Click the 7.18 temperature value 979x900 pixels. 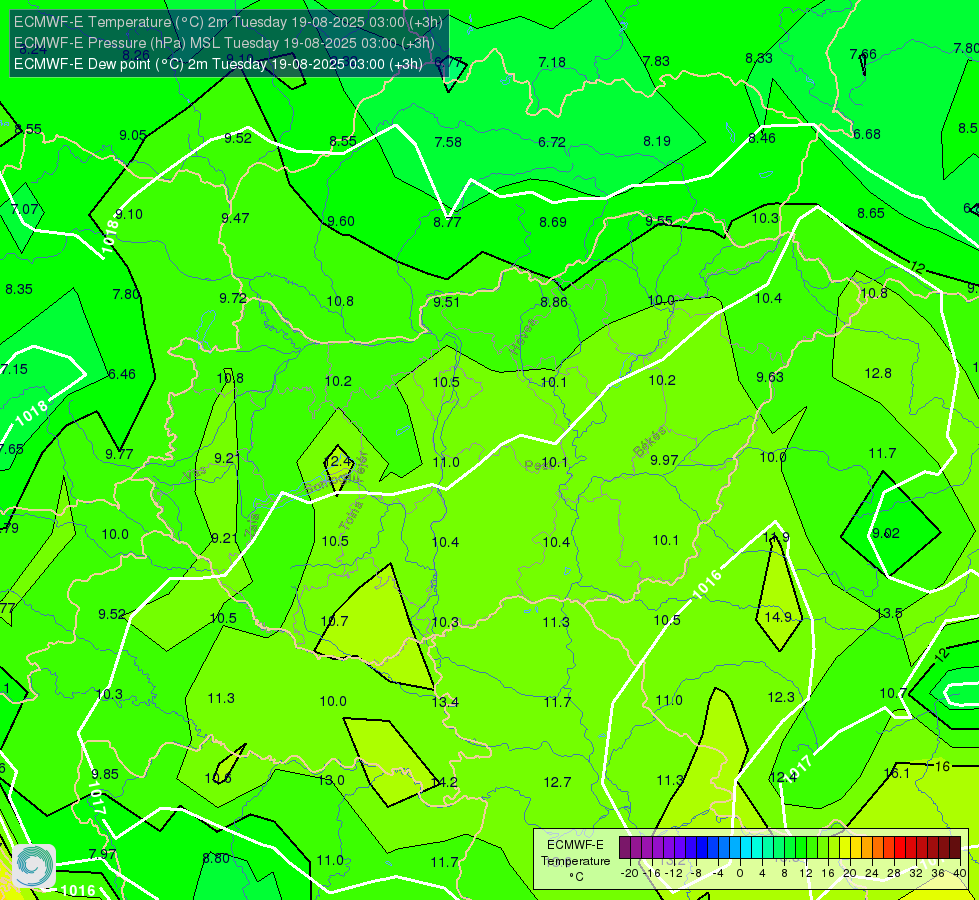[552, 62]
